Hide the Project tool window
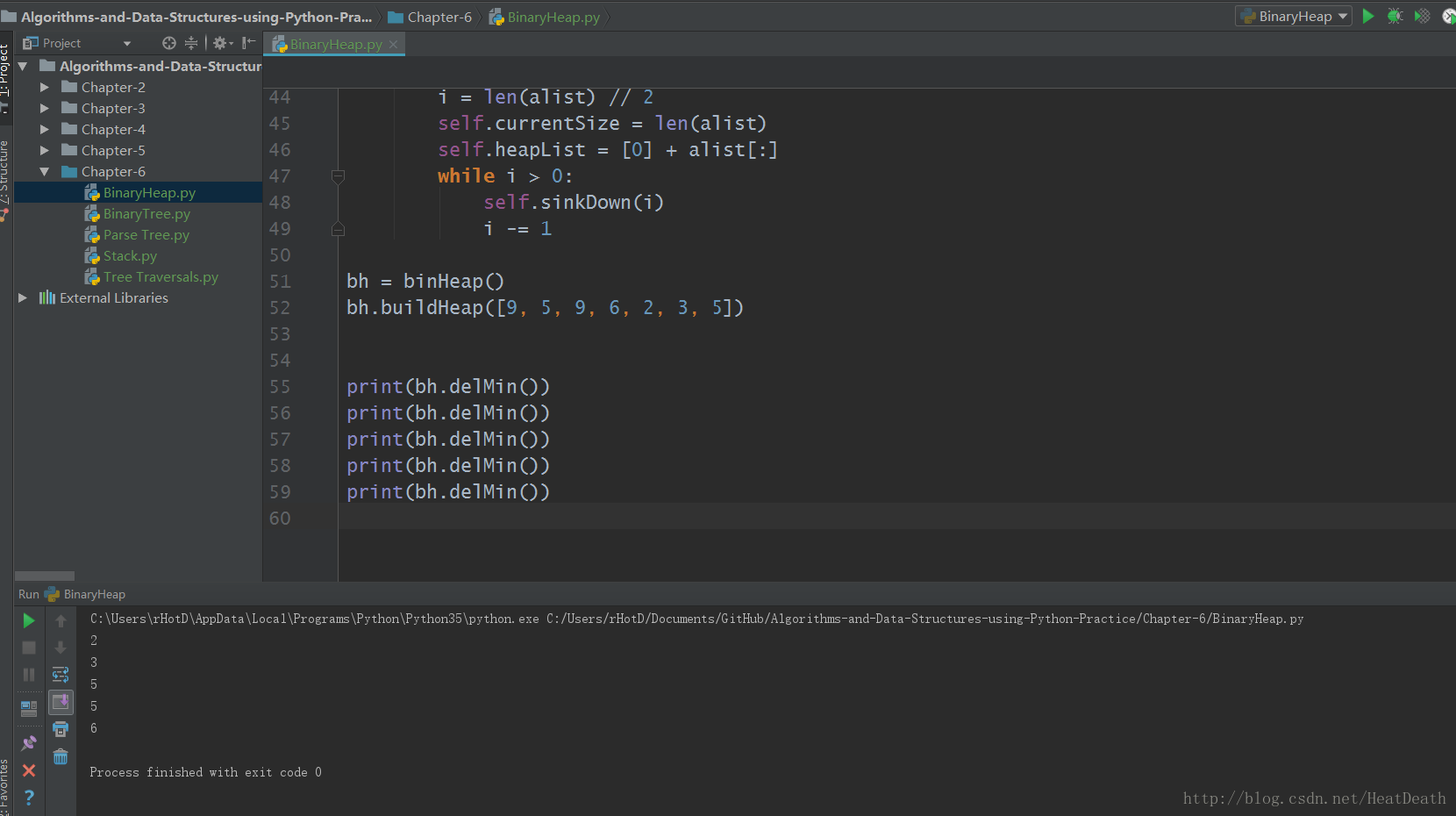Viewport: 1456px width, 816px height. click(249, 43)
